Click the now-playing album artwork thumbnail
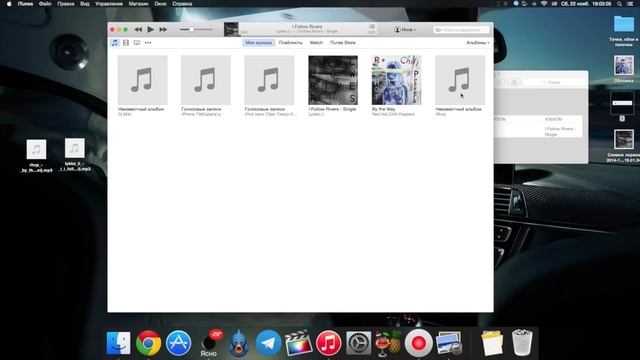Image resolution: width=640 pixels, height=360 pixels. click(231, 29)
